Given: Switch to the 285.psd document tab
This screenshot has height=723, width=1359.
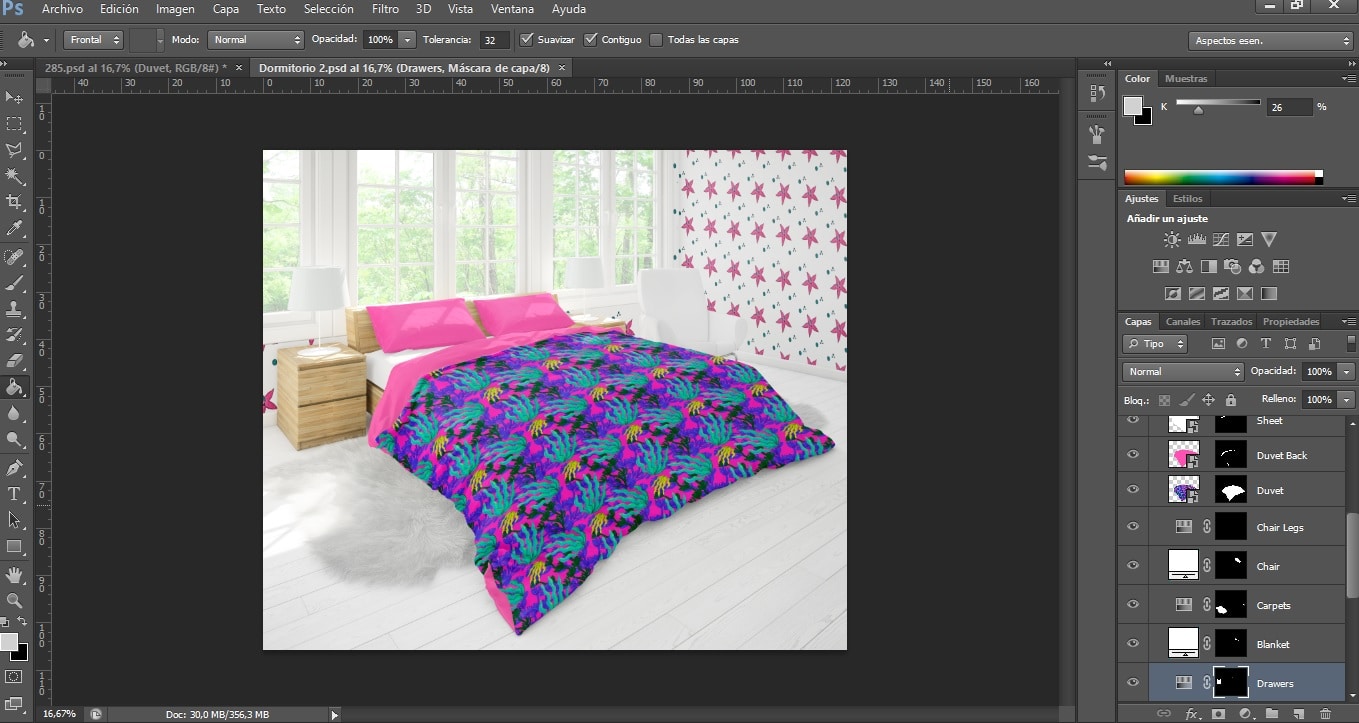Looking at the screenshot, I should click(136, 68).
